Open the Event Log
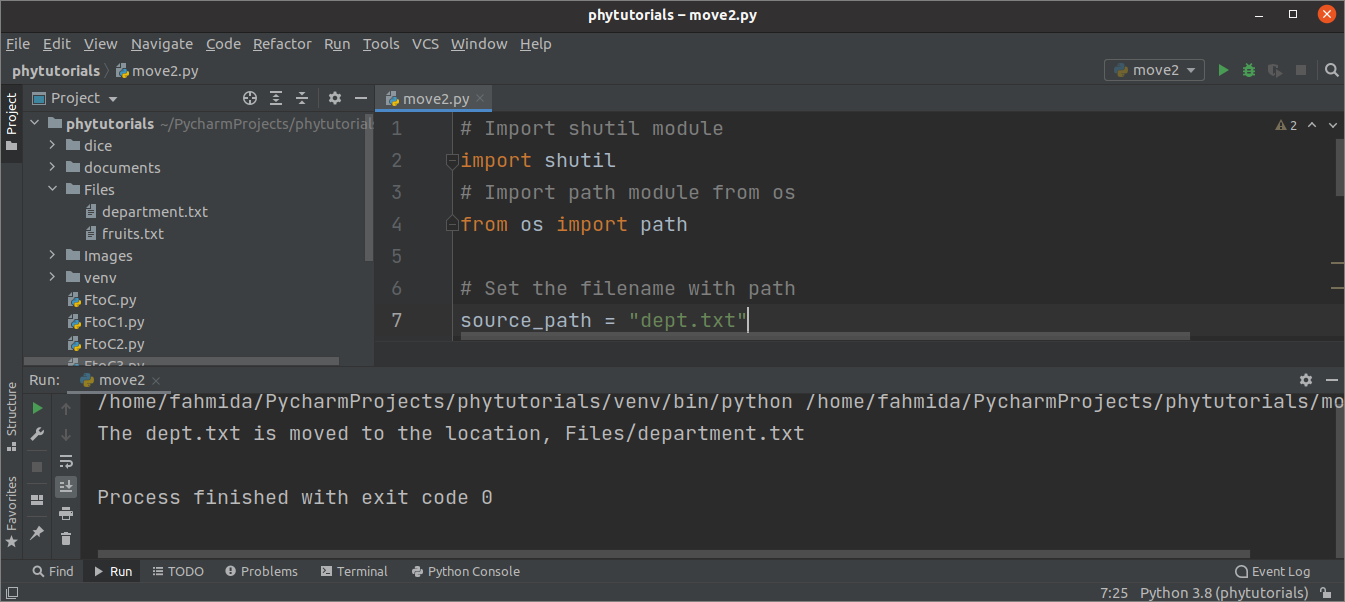This screenshot has height=602, width=1345. click(x=1272, y=571)
